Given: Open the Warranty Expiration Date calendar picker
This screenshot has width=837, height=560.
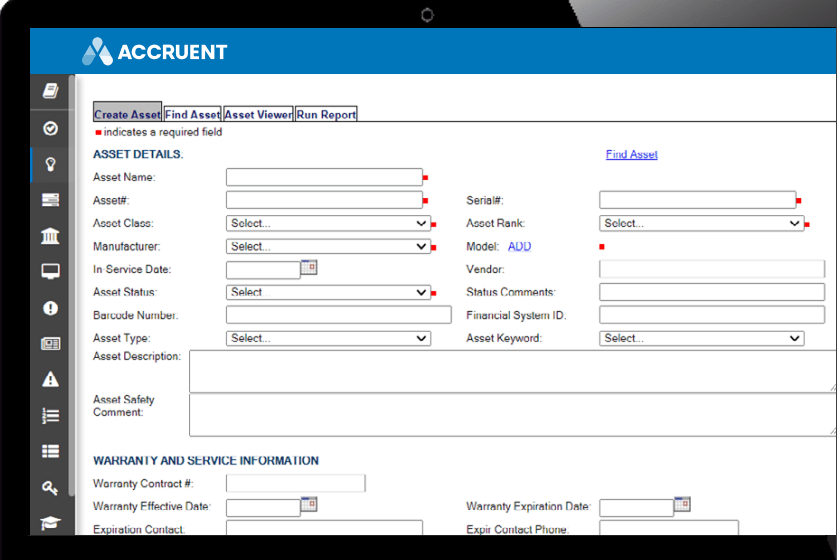Looking at the screenshot, I should point(682,504).
